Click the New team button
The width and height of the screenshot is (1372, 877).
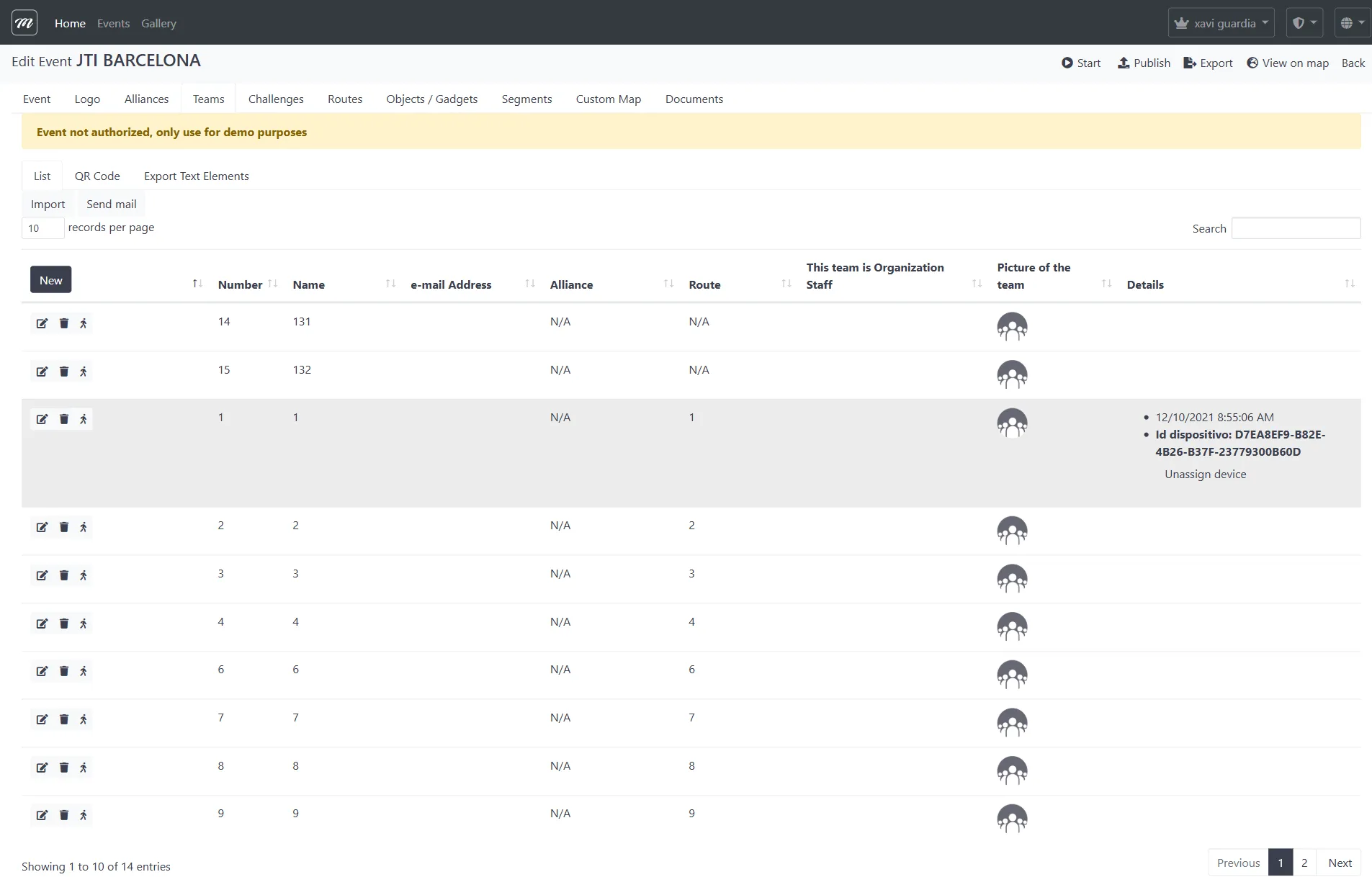[50, 280]
